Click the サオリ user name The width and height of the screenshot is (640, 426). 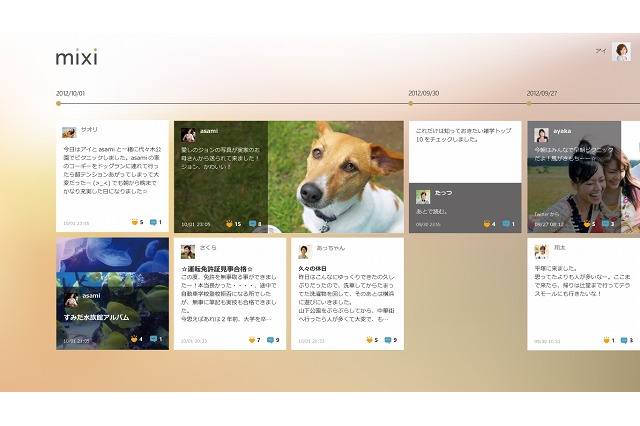(x=89, y=129)
